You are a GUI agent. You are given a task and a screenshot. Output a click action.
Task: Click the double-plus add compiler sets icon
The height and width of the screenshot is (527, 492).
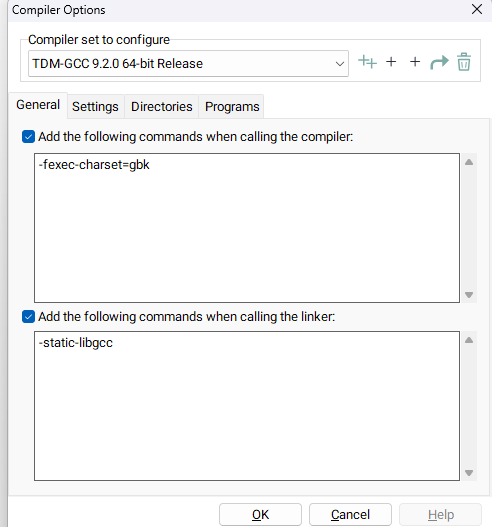coord(367,62)
